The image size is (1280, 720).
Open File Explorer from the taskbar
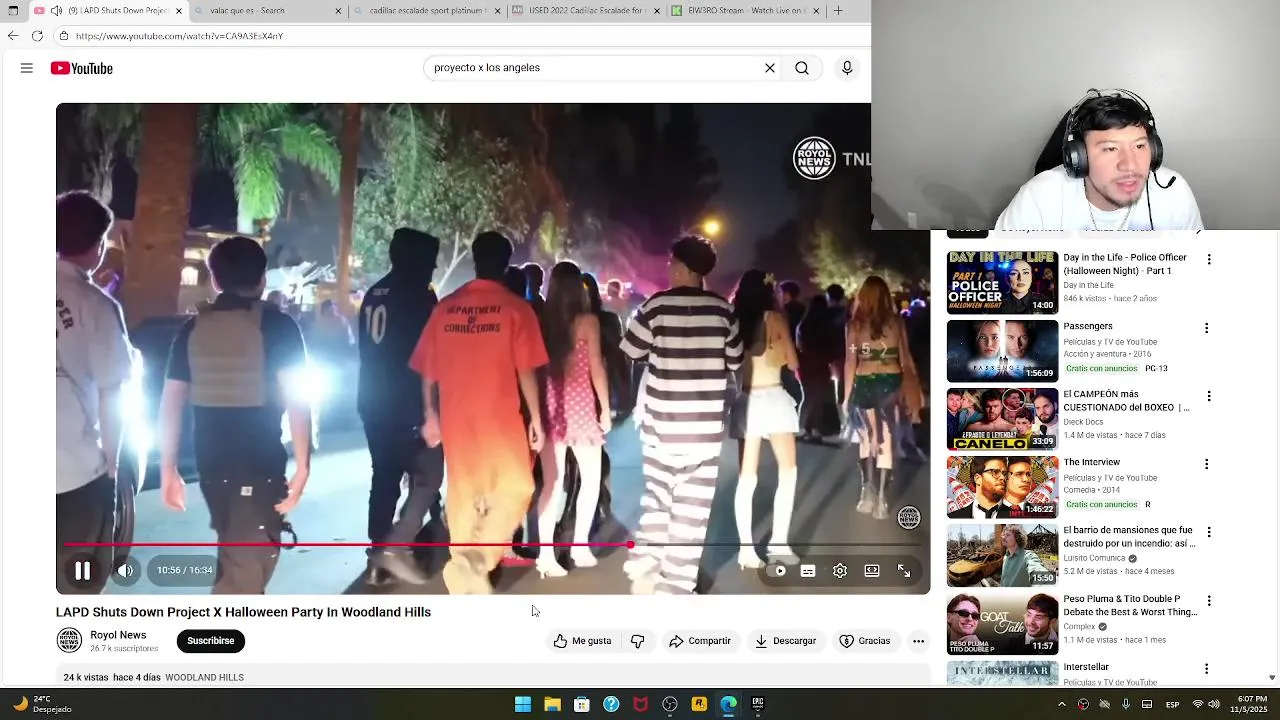pyautogui.click(x=552, y=704)
